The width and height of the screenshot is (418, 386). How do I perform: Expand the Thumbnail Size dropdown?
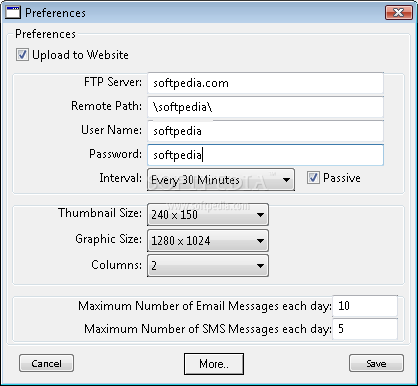click(x=208, y=215)
